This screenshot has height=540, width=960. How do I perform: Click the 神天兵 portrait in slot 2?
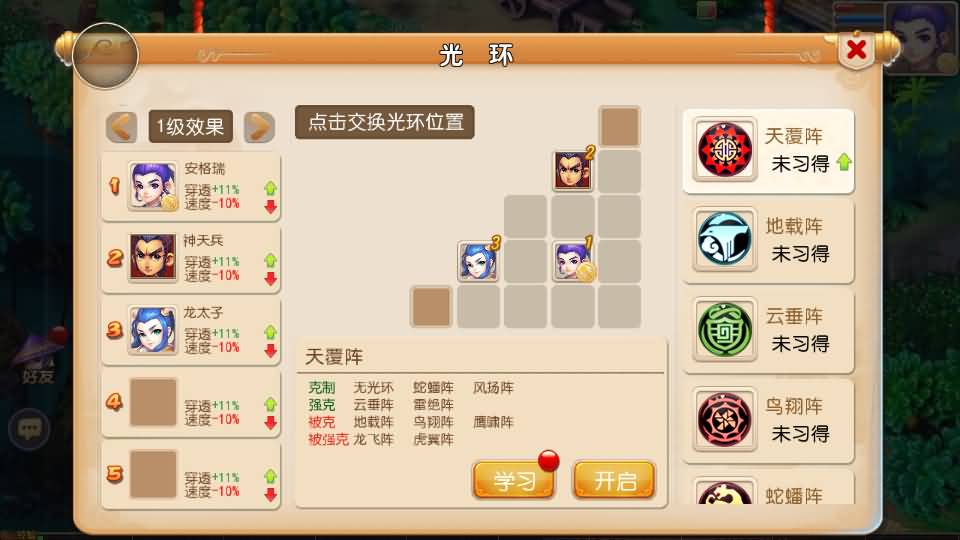pyautogui.click(x=153, y=258)
